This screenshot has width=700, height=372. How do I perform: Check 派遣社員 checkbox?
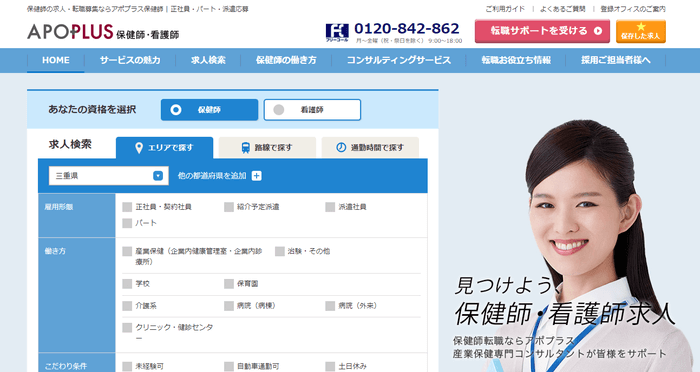coord(330,207)
